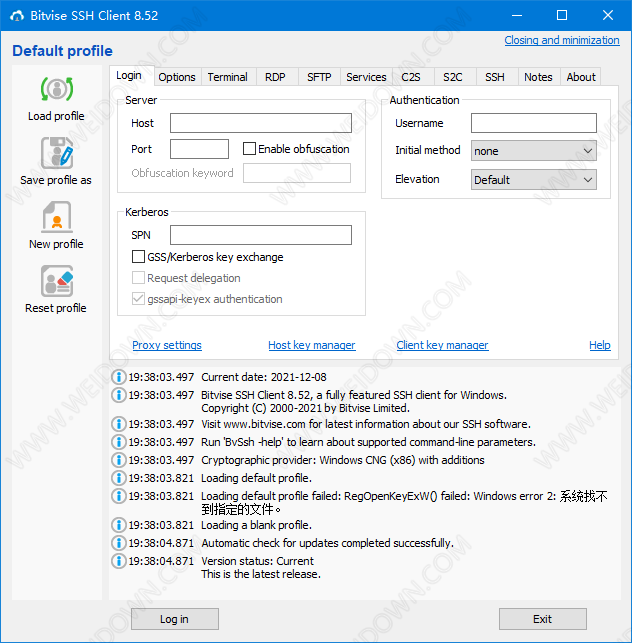
Task: Click info icon beside 'Loading default profile.' entry
Action: pyautogui.click(x=119, y=478)
